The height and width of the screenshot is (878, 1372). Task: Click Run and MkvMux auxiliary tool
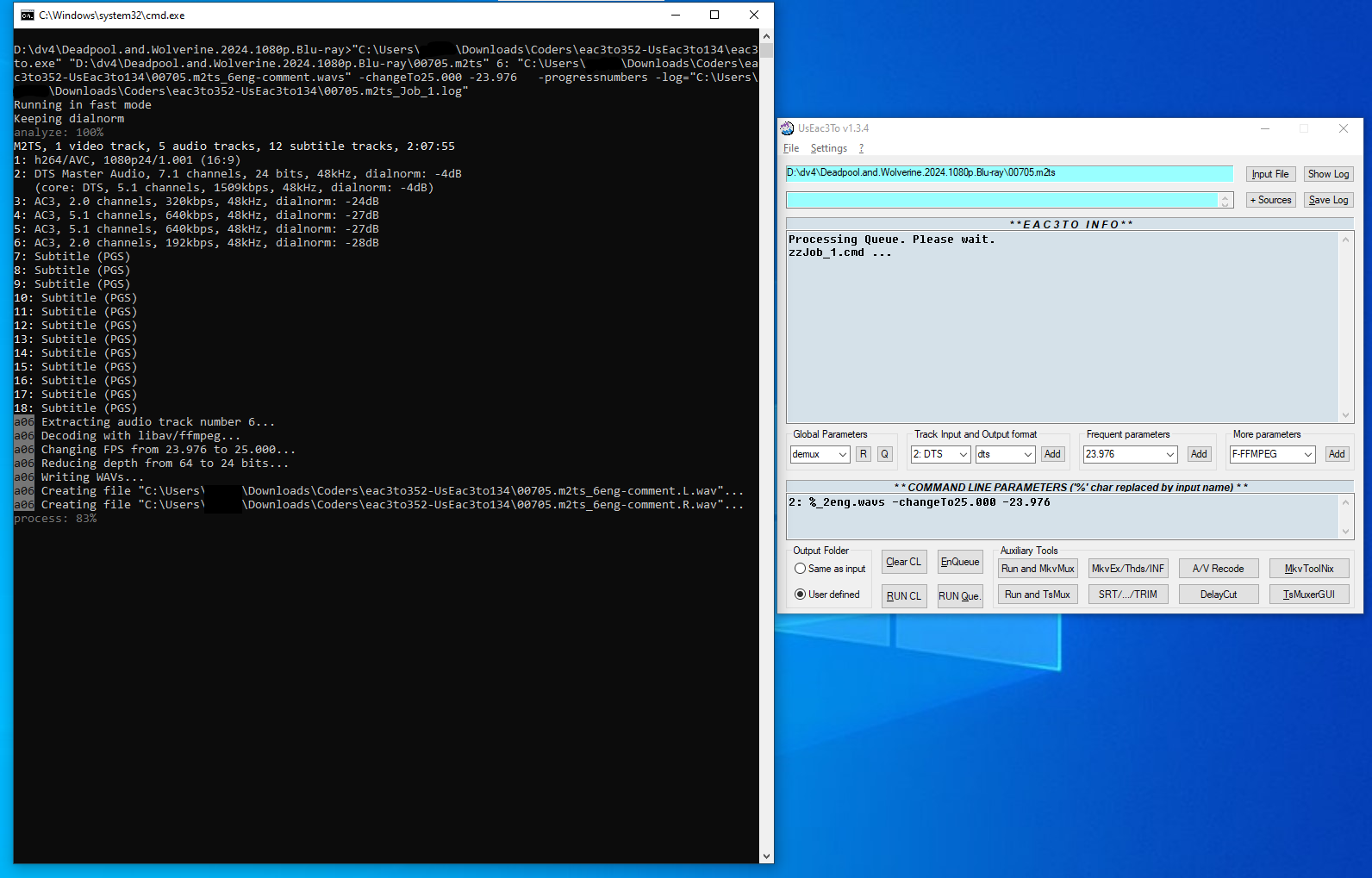point(1038,569)
